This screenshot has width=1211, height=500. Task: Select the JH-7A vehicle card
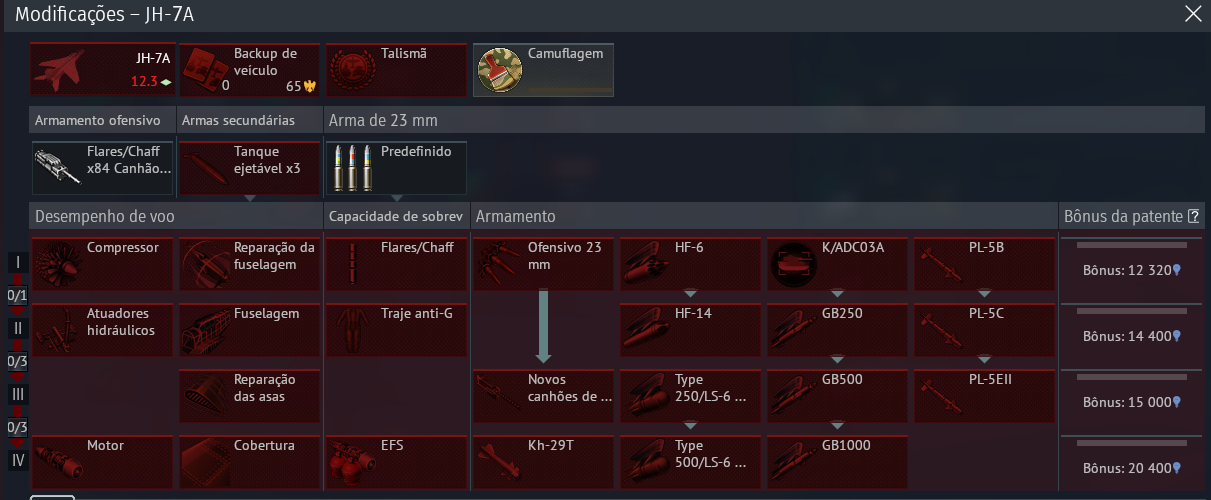click(103, 70)
